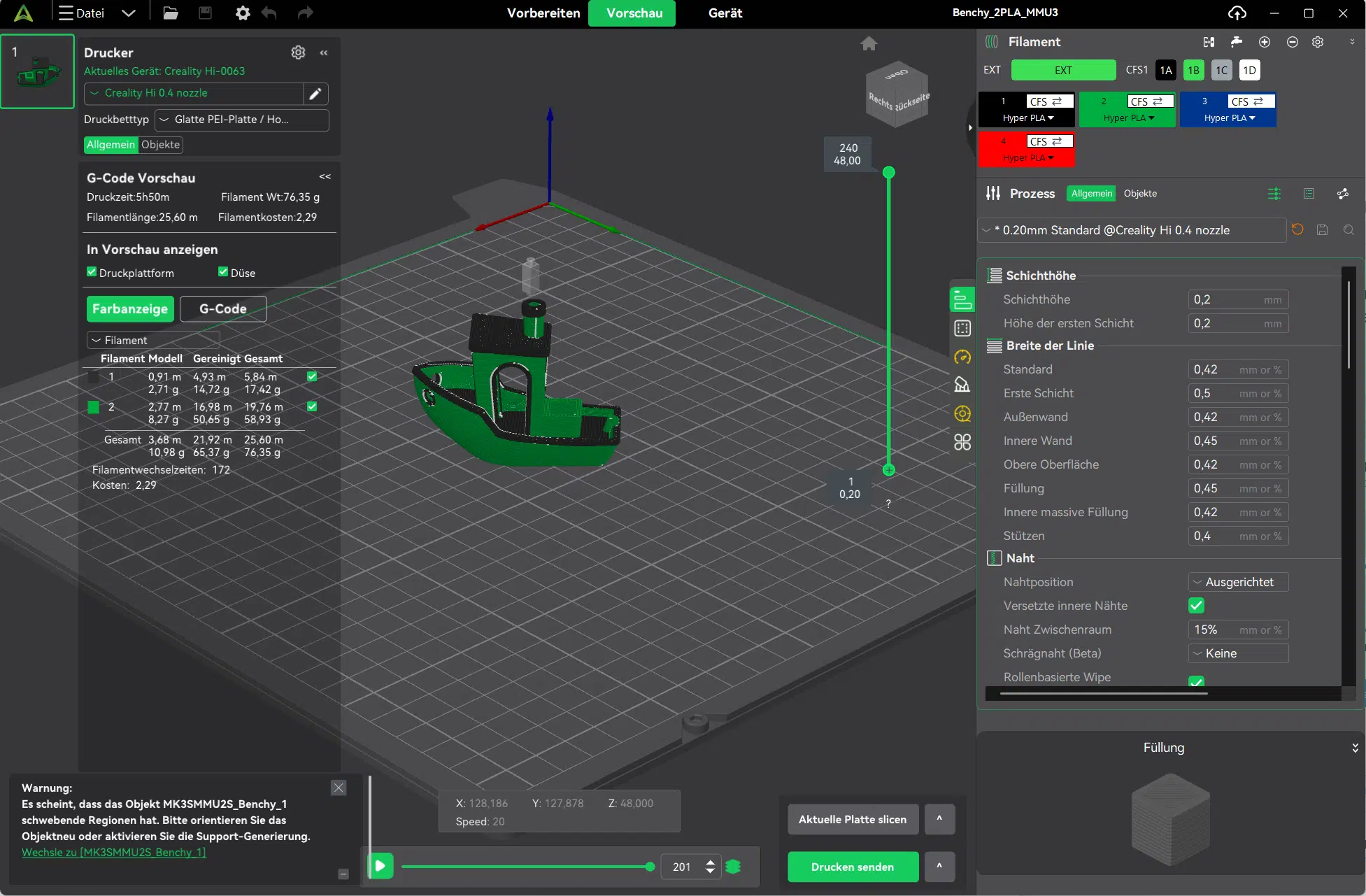Screen dimensions: 1366x896
Task: Open printer settings gear in Drucker panel
Action: click(x=298, y=52)
